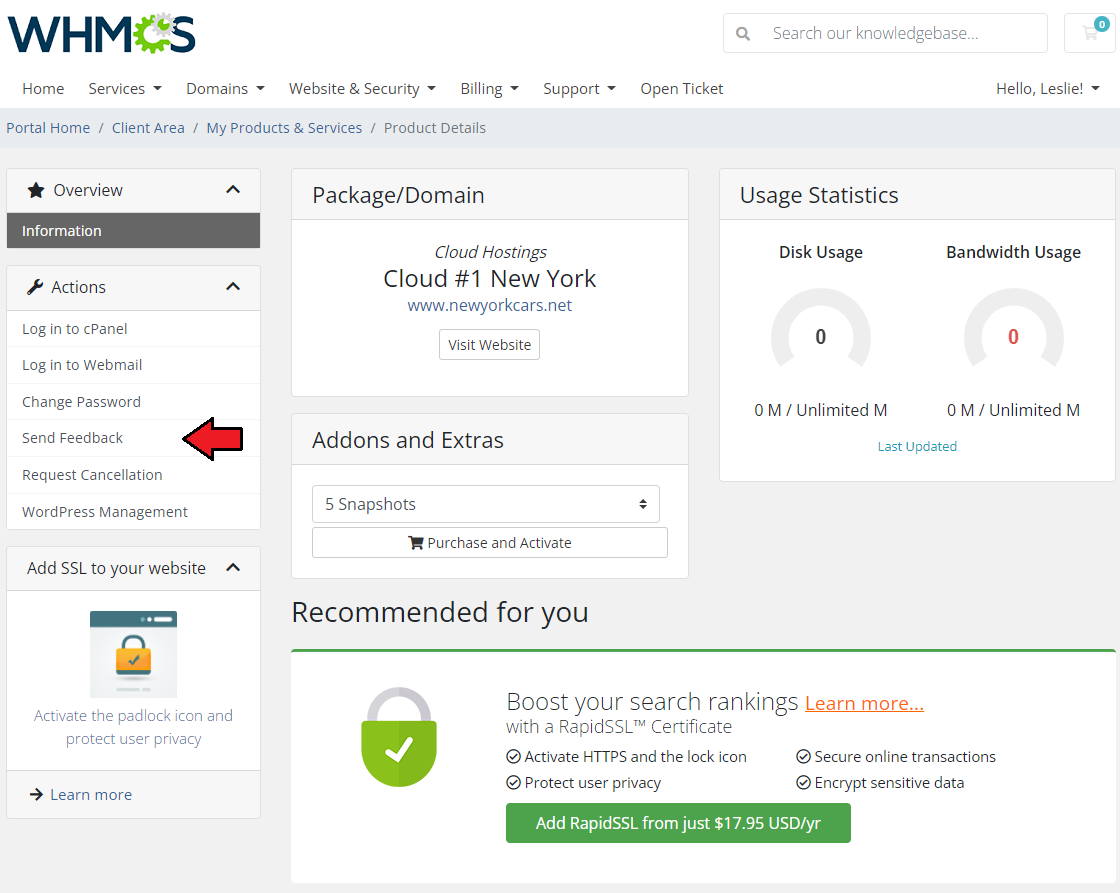Image resolution: width=1120 pixels, height=893 pixels.
Task: Click Log in to cPanel
Action: [134, 329]
